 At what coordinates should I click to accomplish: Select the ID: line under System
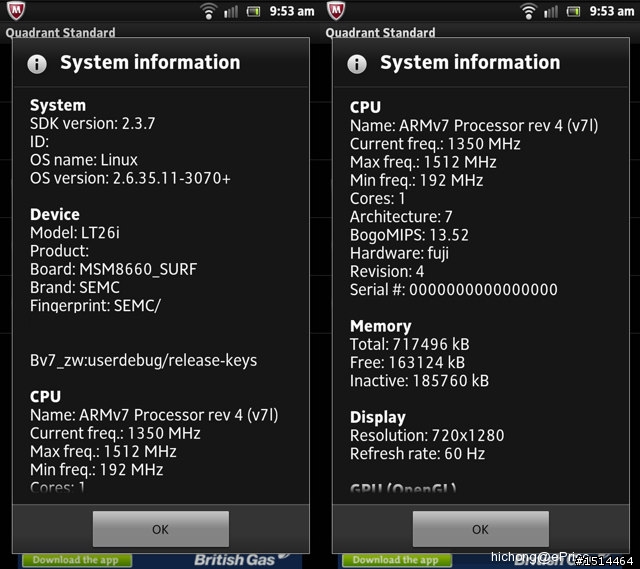point(40,142)
